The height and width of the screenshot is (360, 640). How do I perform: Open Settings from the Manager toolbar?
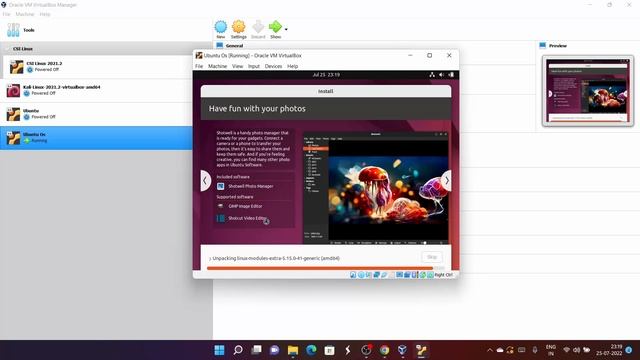[238, 27]
